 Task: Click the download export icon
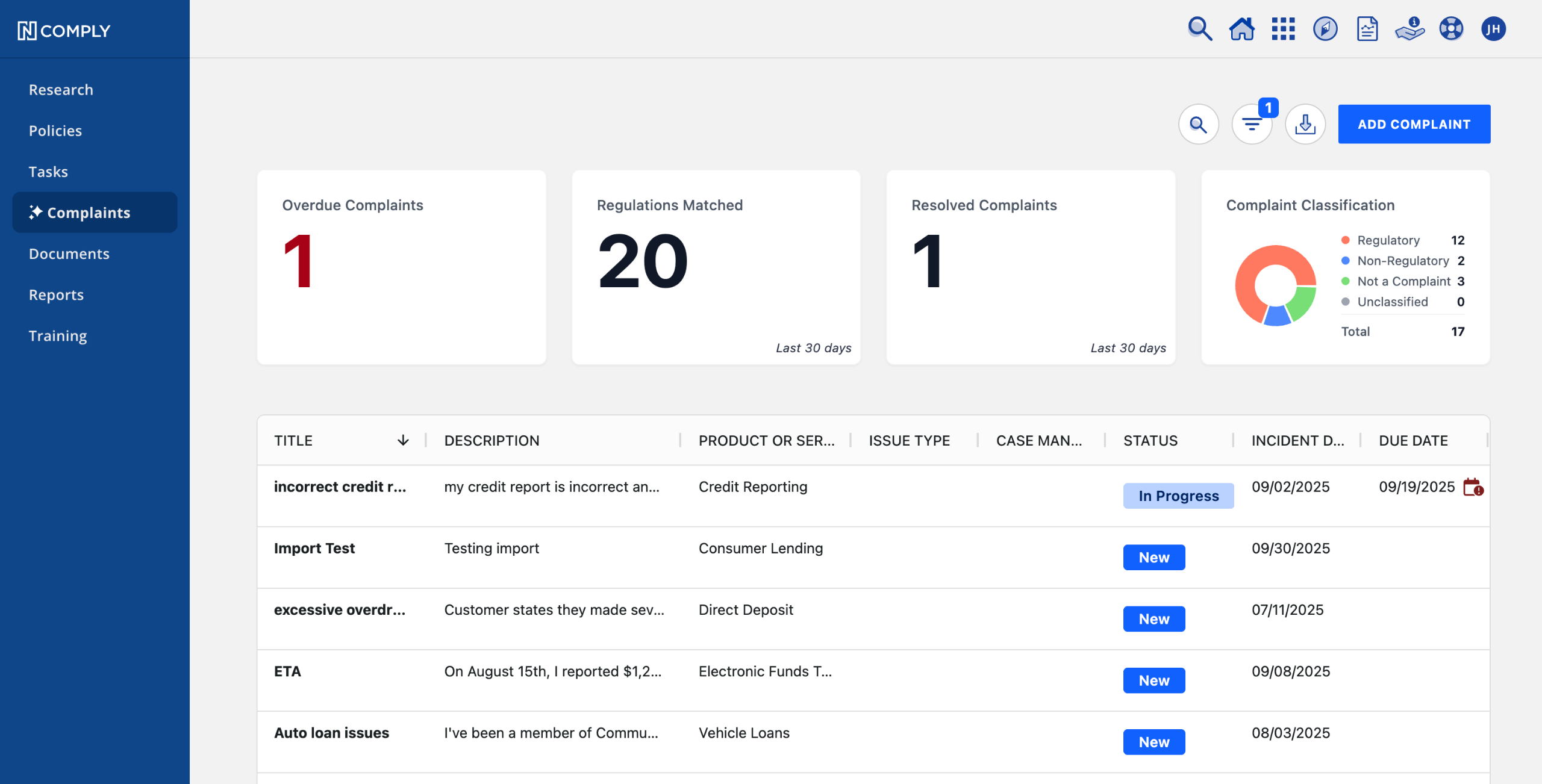coord(1305,125)
